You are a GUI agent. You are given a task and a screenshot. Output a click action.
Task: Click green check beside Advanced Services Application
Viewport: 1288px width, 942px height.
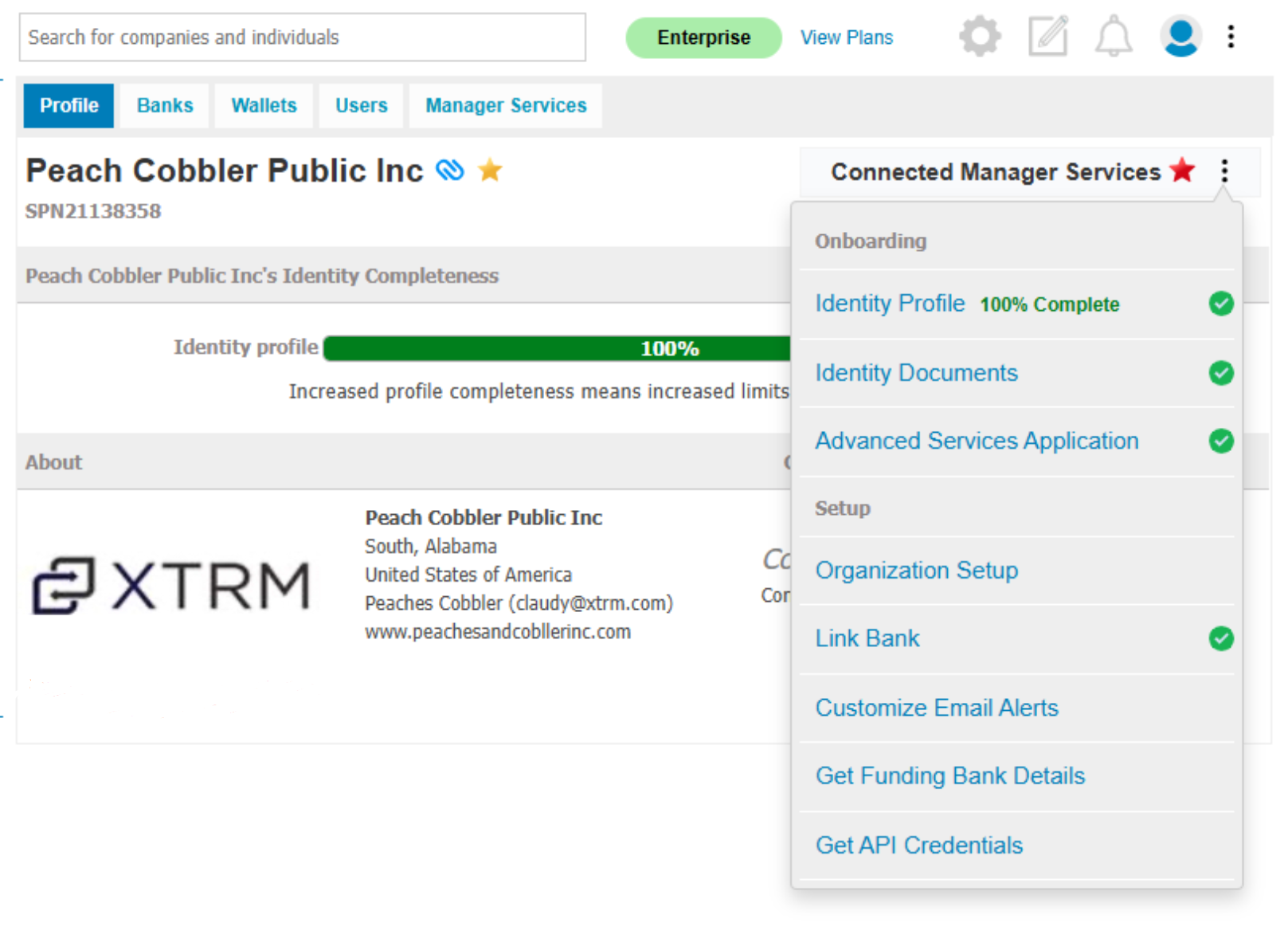coord(1220,441)
